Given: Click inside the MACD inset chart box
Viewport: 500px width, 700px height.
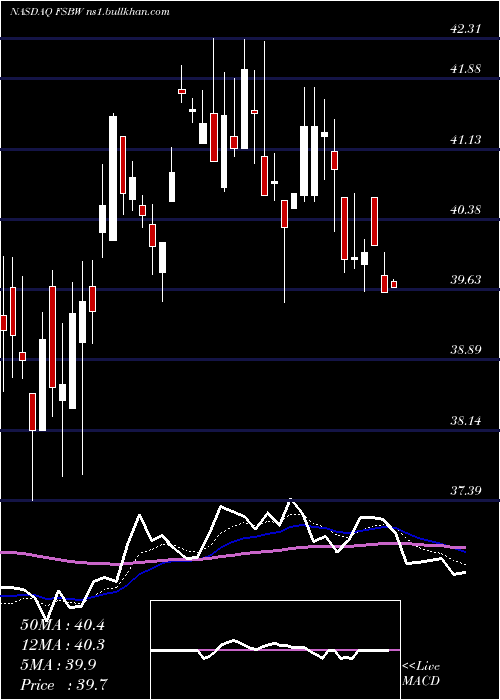Looking at the screenshot, I should pos(275,650).
